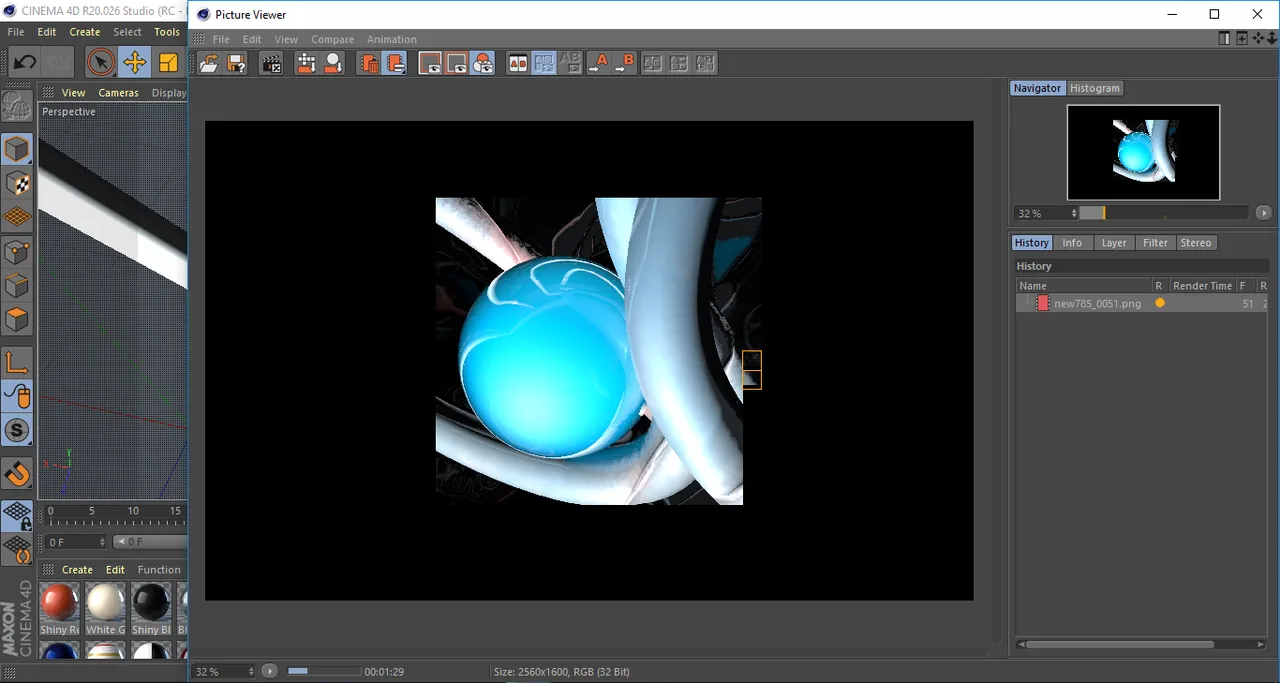This screenshot has height=683, width=1280.
Task: Open the Animation menu
Action: [392, 39]
